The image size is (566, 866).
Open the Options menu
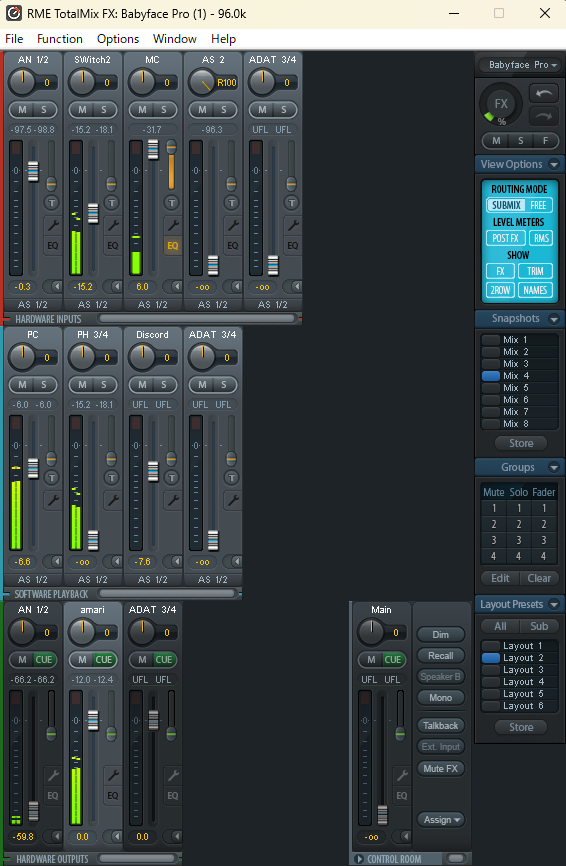[x=118, y=39]
